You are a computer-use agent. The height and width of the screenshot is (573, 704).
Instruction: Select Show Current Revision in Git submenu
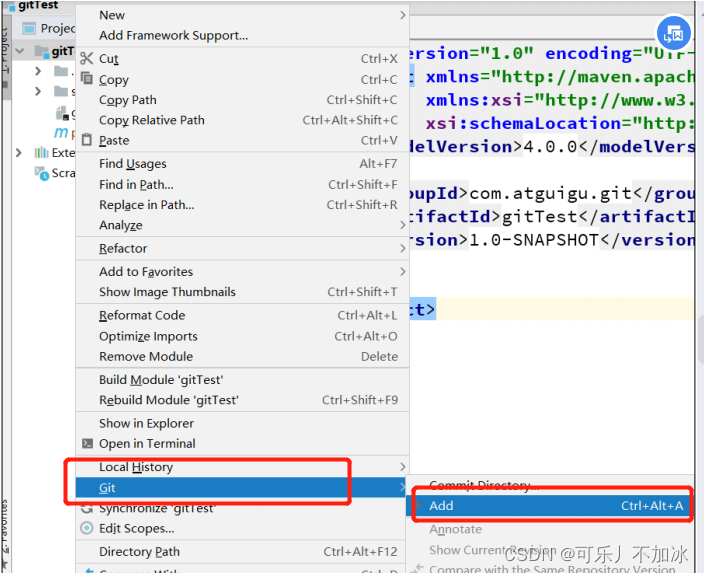550,550
